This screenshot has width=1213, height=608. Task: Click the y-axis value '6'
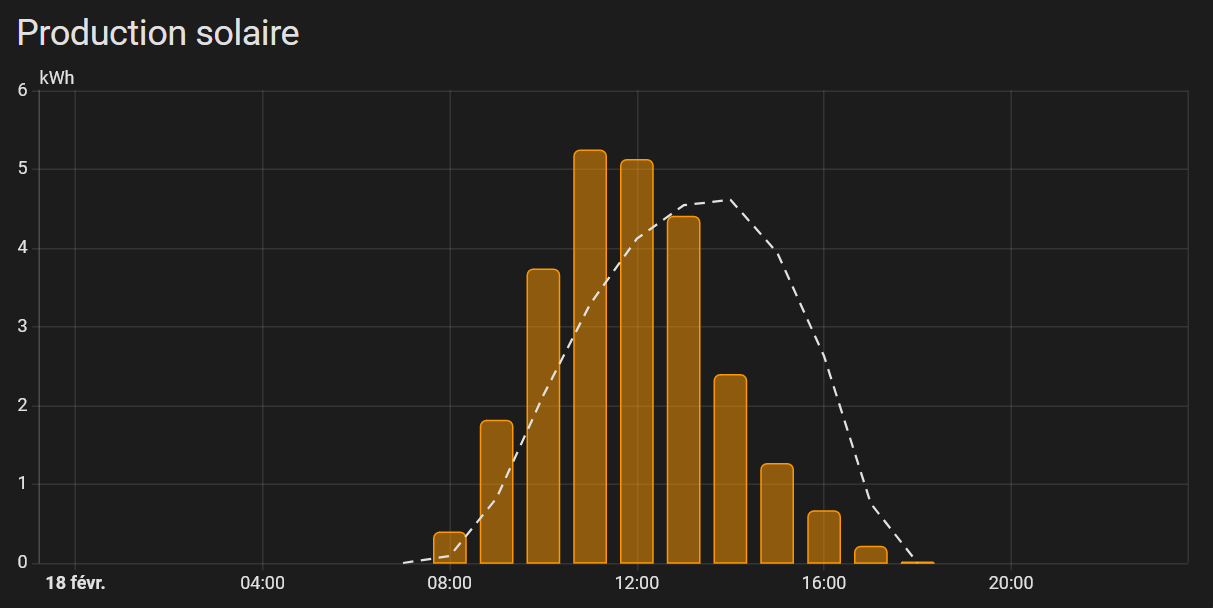coord(22,91)
